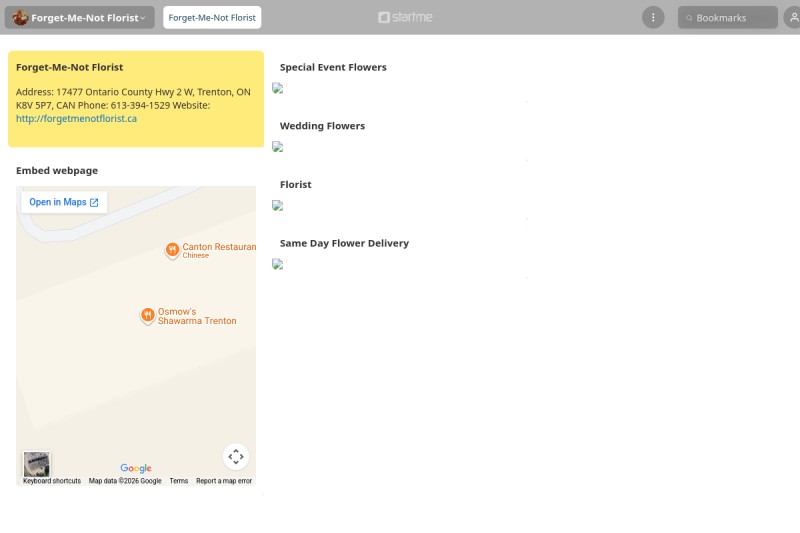Open the three-dot more options menu
Image resolution: width=800 pixels, height=533 pixels.
click(653, 17)
